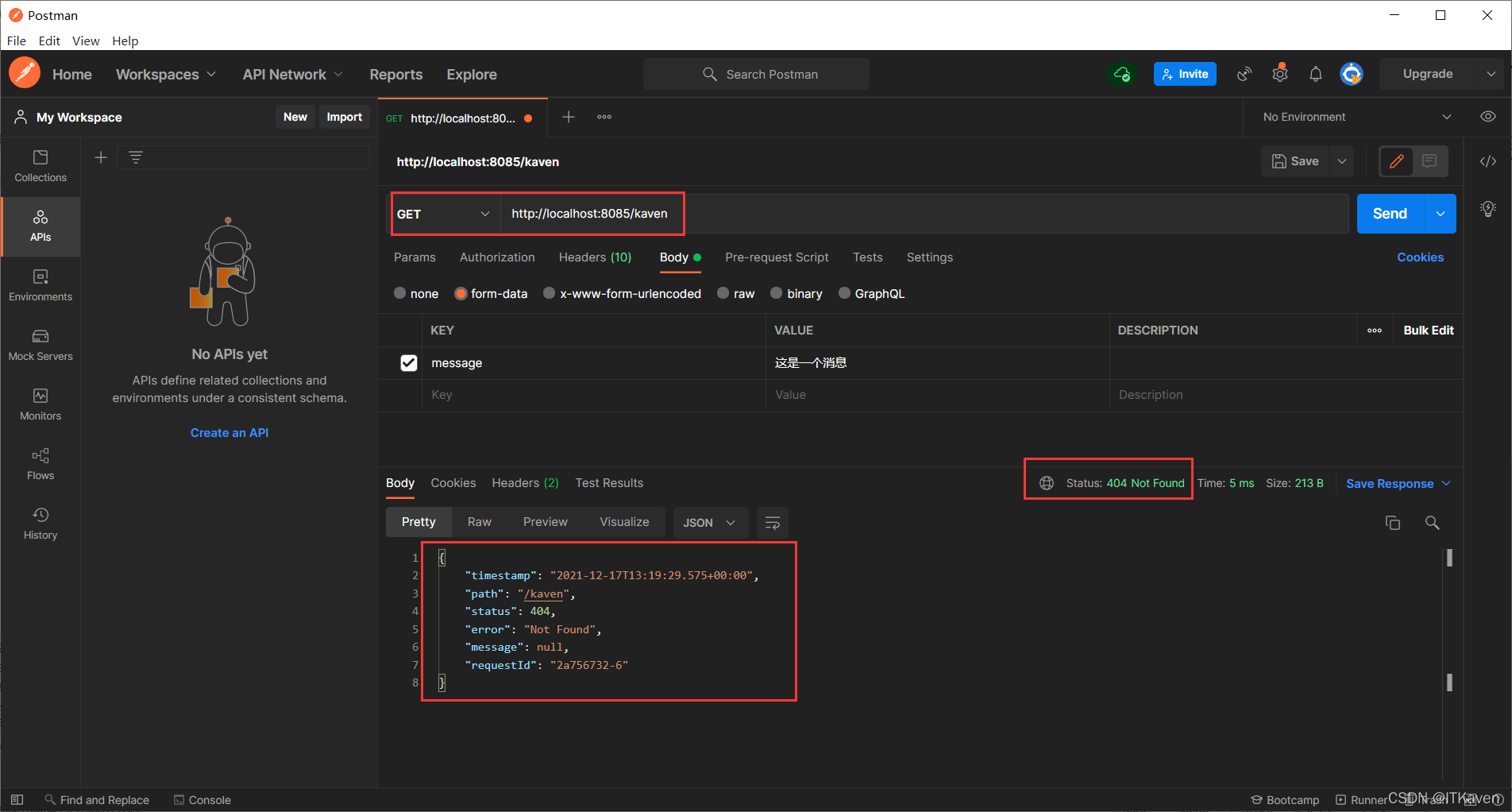
Task: Expand the Send button arrow options
Action: pyautogui.click(x=1441, y=214)
